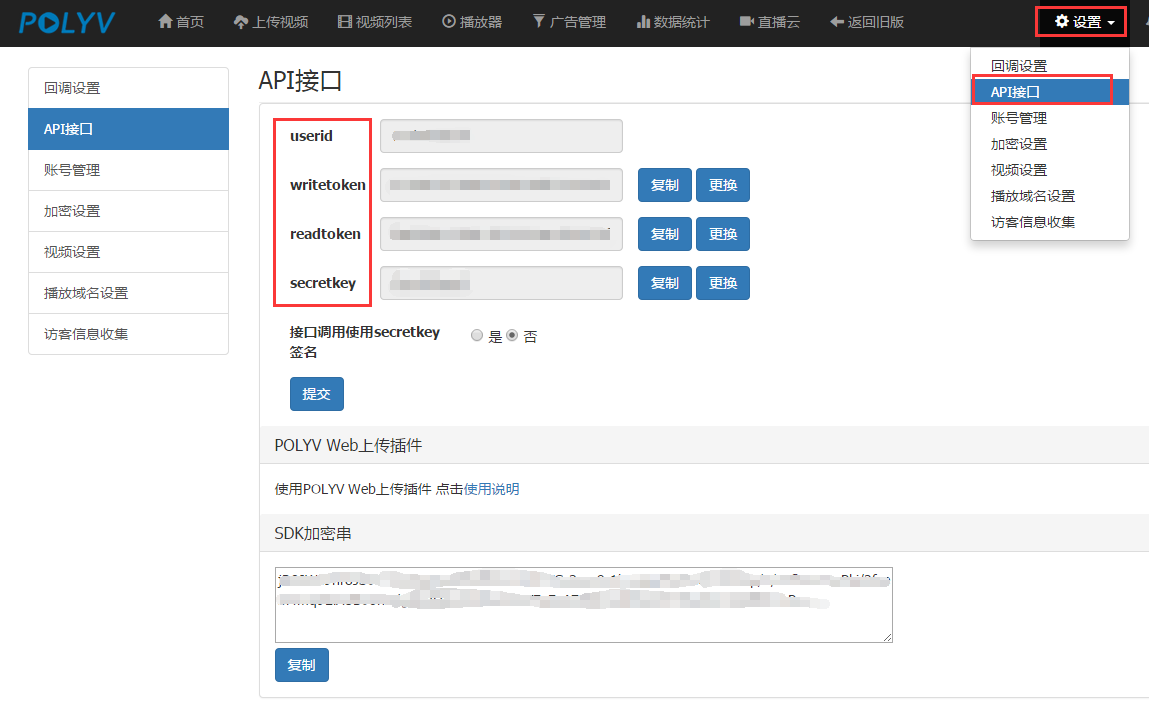Select 账号管理 in left sidebar
The image size is (1149, 707).
coord(128,170)
